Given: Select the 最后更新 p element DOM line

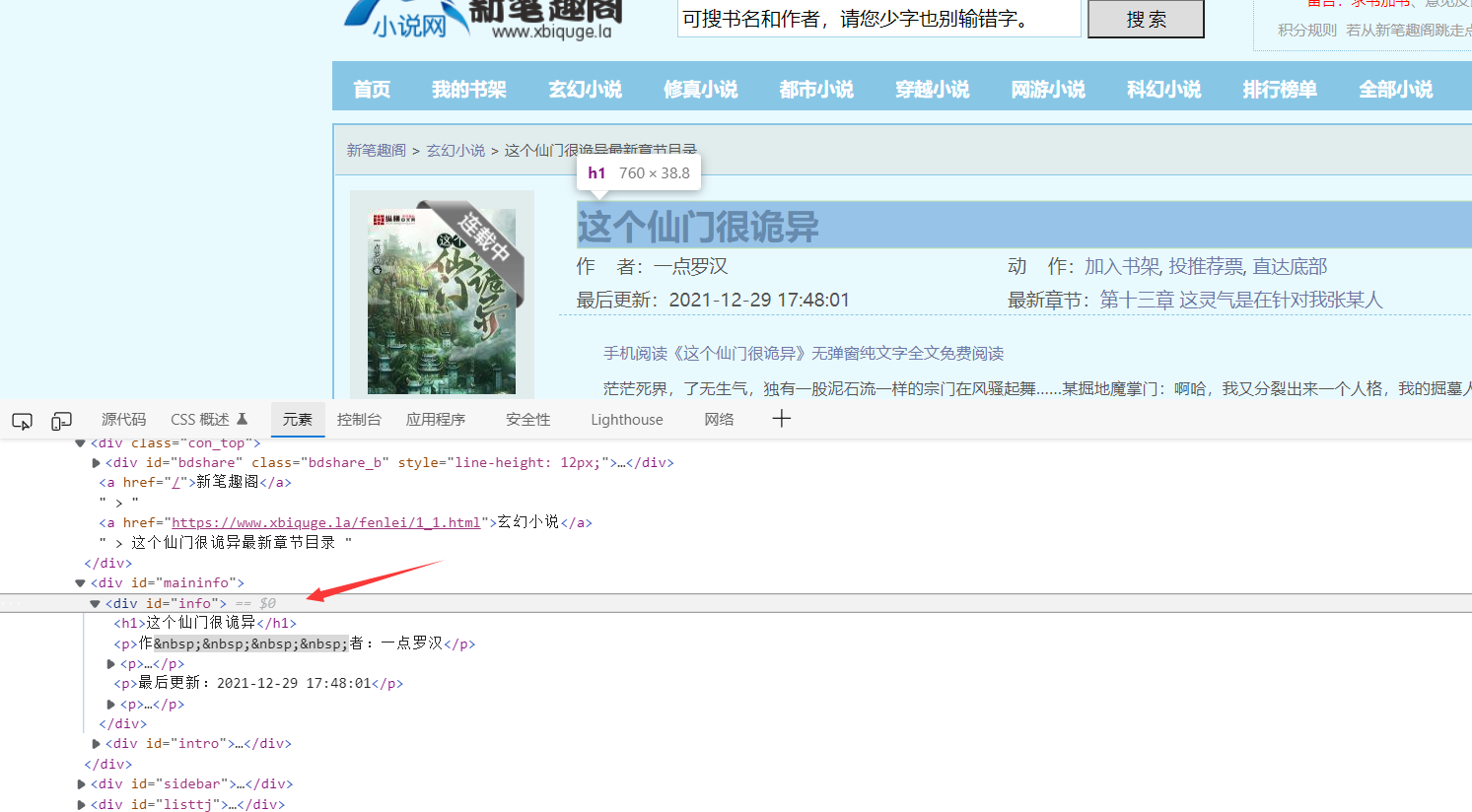Looking at the screenshot, I should pyautogui.click(x=258, y=683).
